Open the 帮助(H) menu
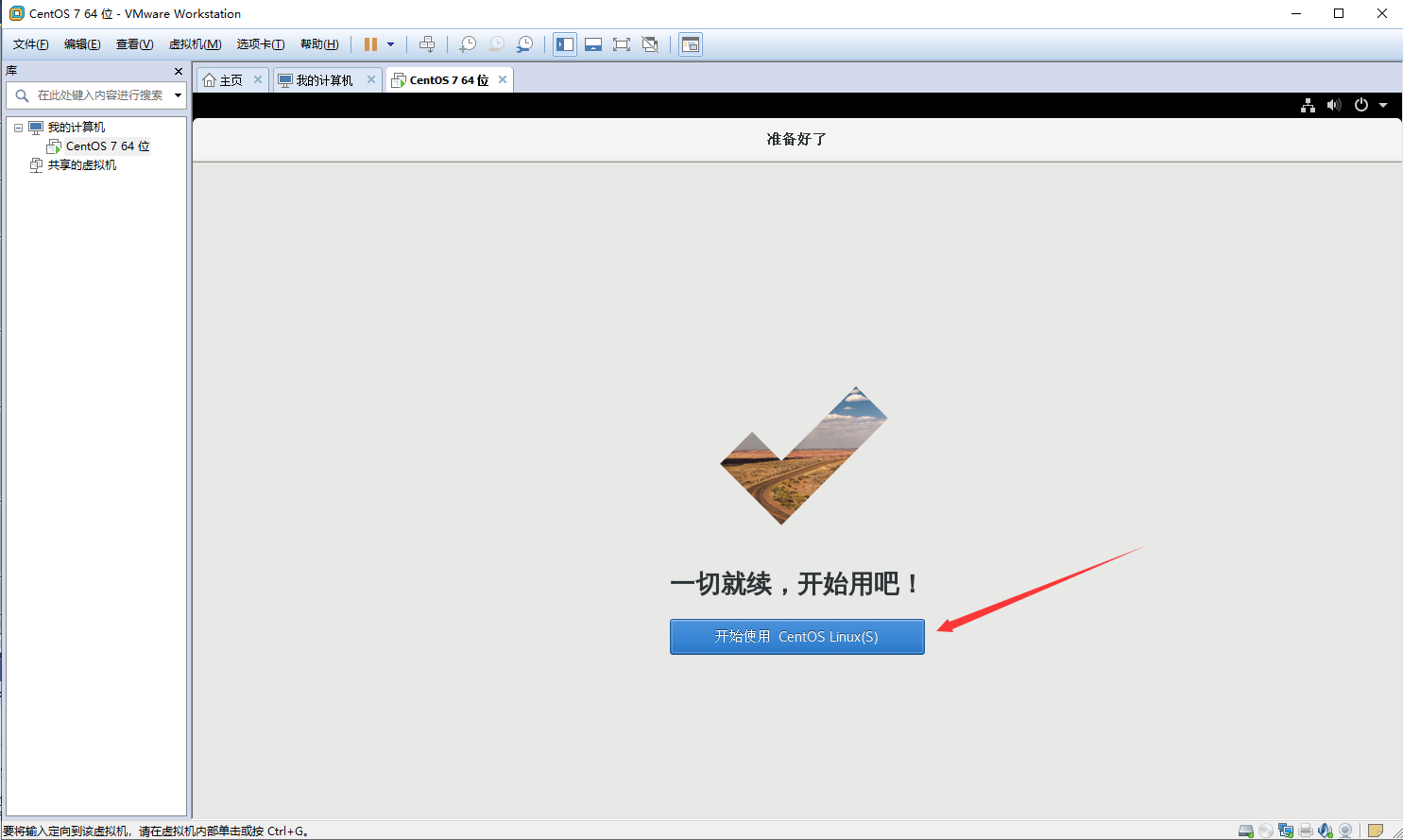This screenshot has height=840, width=1403. (319, 44)
